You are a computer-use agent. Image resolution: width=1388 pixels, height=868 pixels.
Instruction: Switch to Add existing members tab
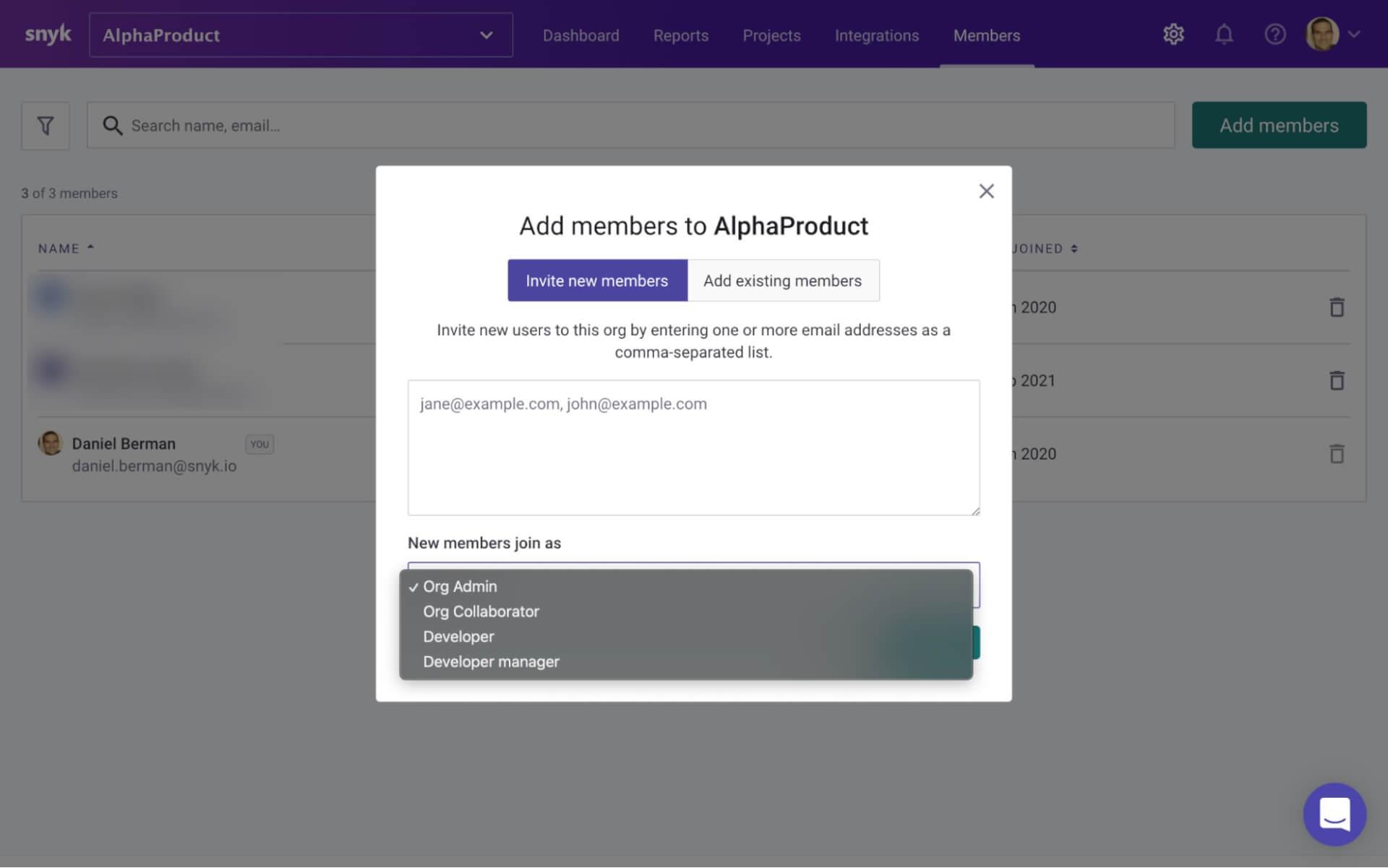point(783,280)
